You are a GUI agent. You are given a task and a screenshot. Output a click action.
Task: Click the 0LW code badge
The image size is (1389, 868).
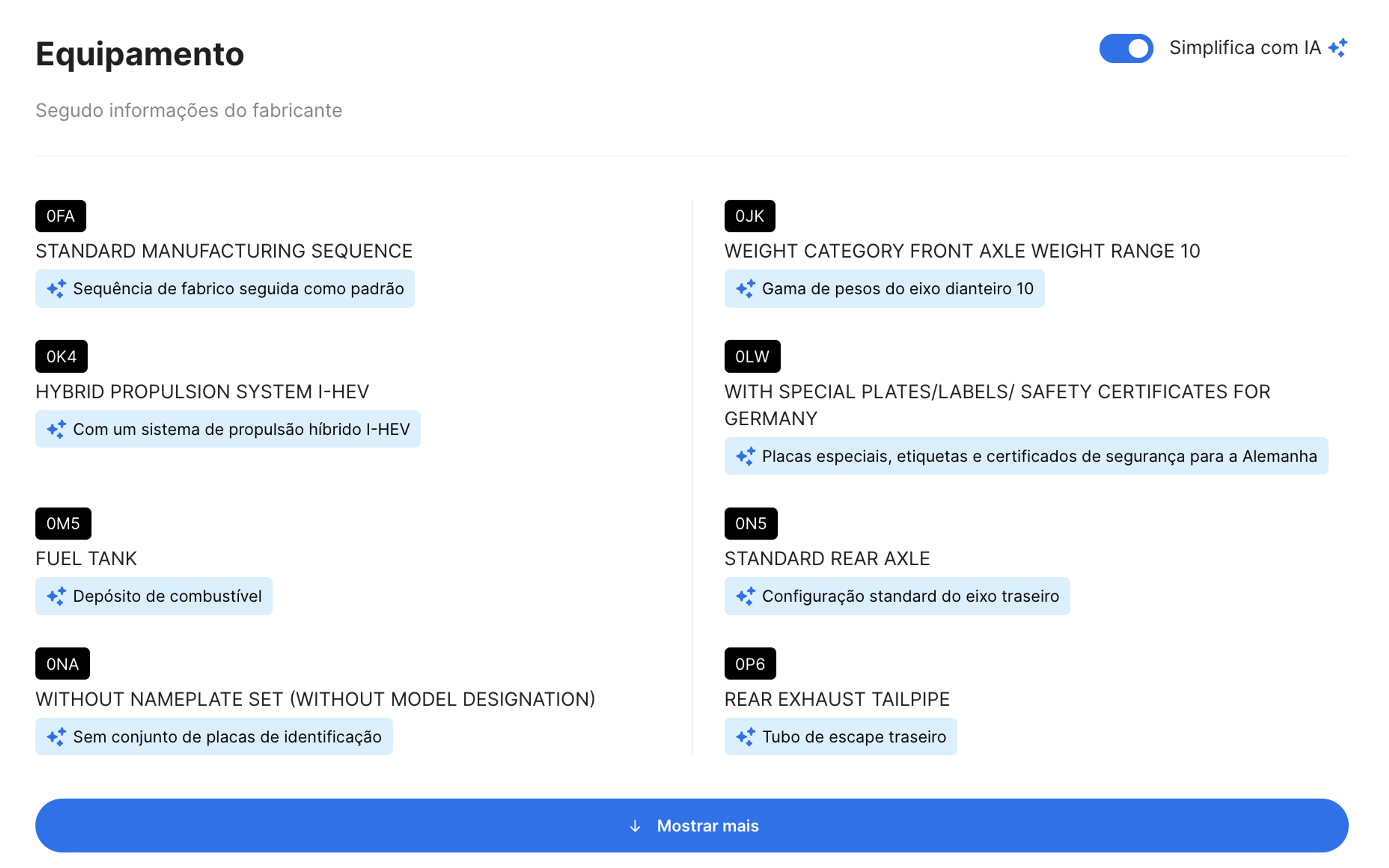click(x=752, y=357)
